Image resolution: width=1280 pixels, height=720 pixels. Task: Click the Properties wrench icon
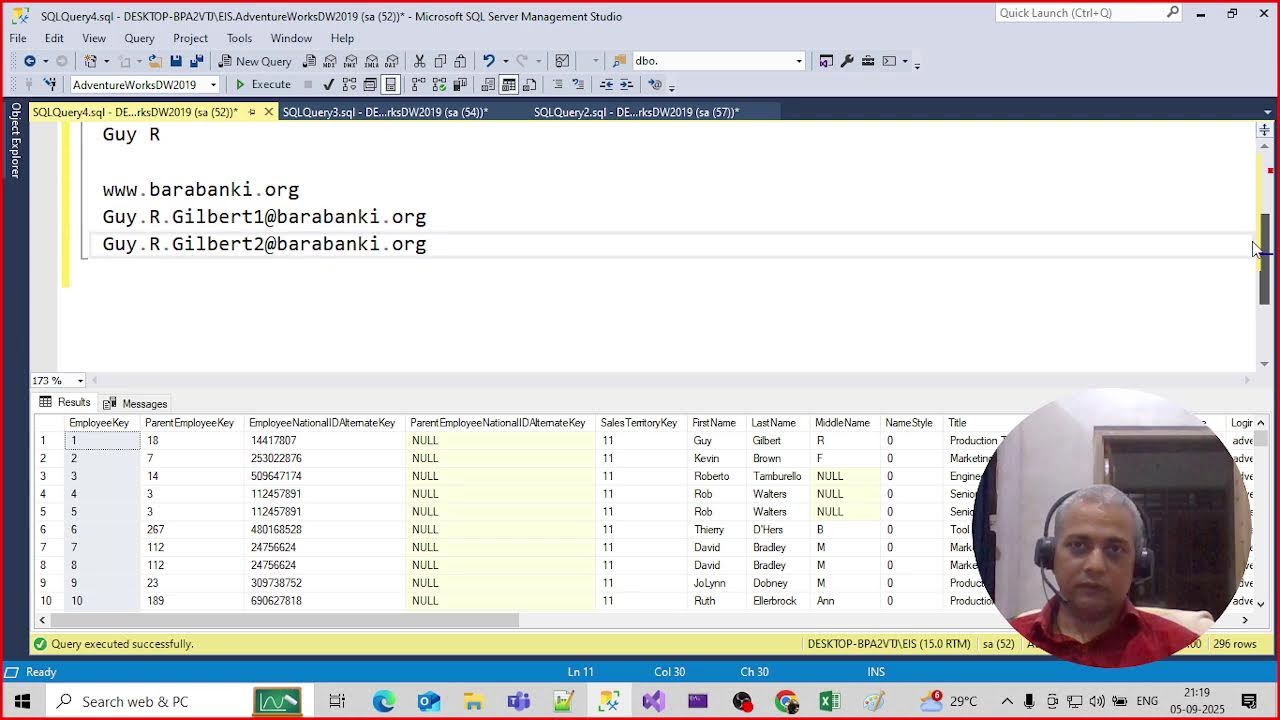click(x=847, y=61)
